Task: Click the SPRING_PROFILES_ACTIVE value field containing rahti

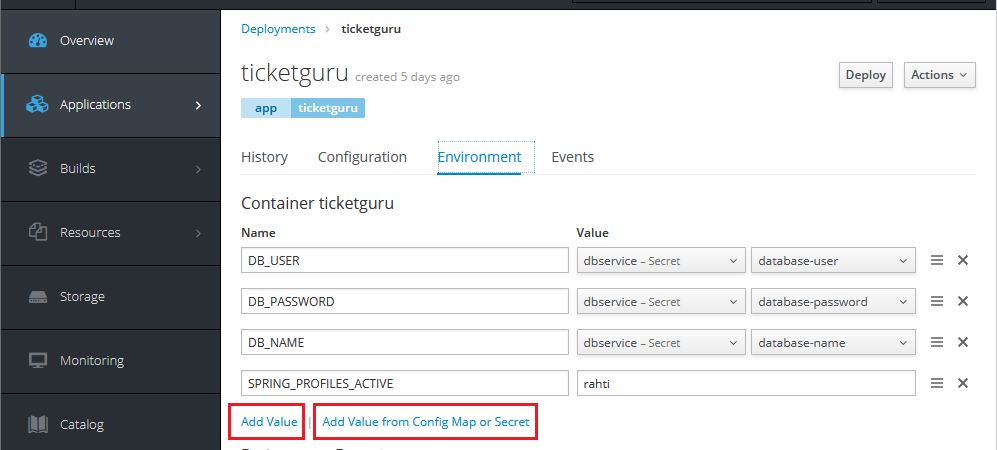Action: click(746, 384)
